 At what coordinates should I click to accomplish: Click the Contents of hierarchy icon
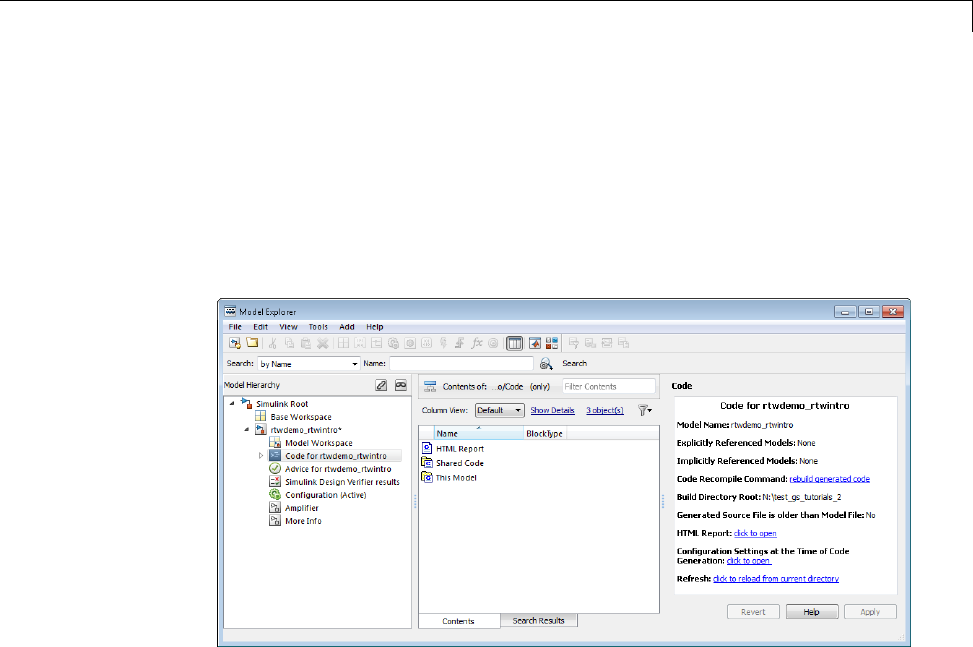[x=430, y=386]
